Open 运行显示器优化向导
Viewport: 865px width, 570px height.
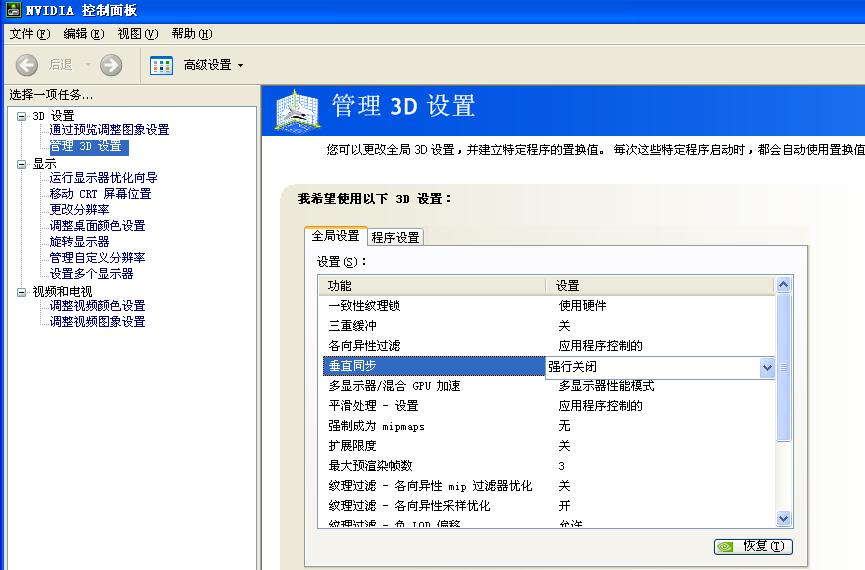click(104, 178)
